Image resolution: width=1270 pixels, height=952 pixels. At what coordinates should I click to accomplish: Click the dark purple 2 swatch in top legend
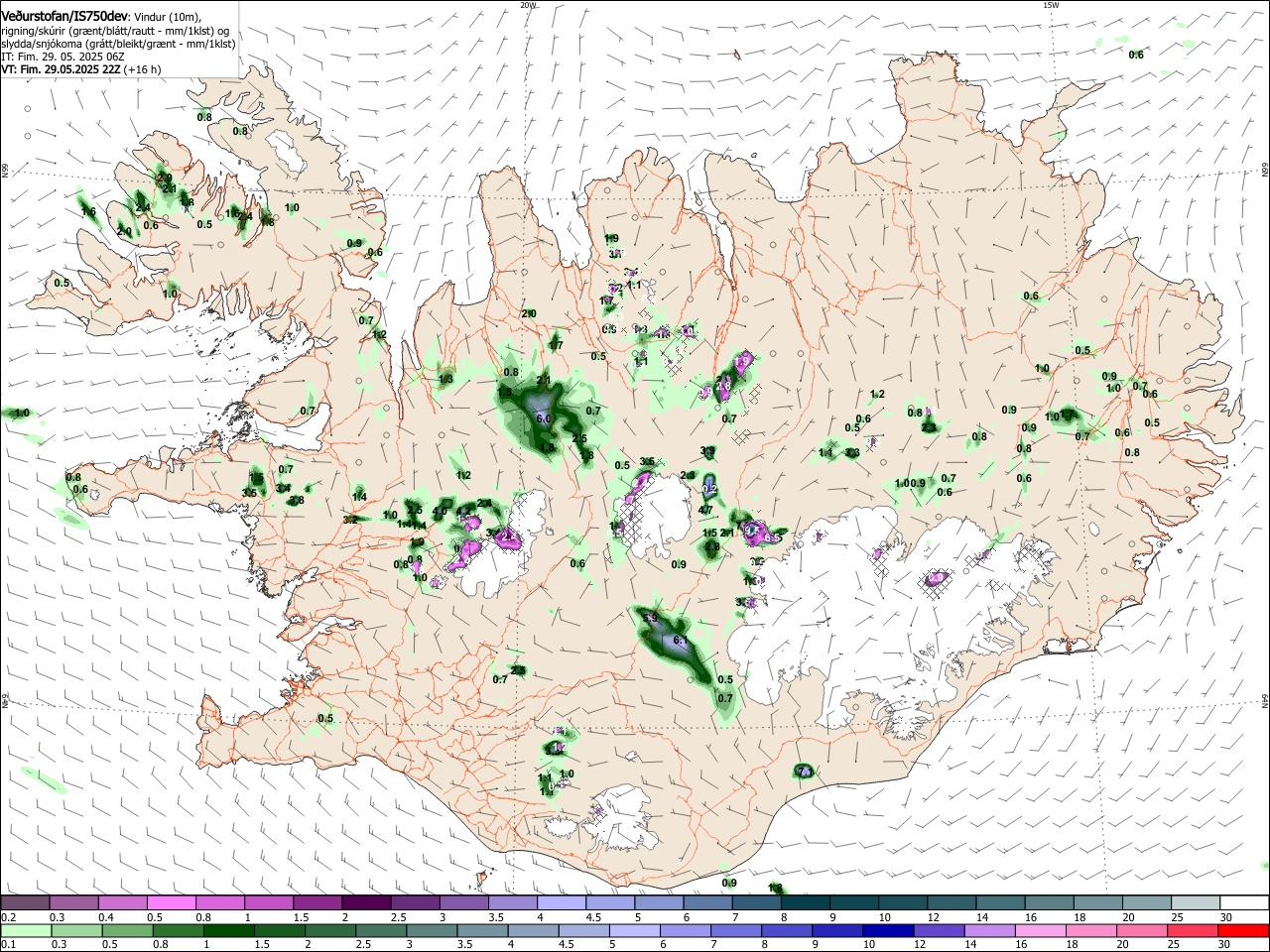pyautogui.click(x=366, y=903)
